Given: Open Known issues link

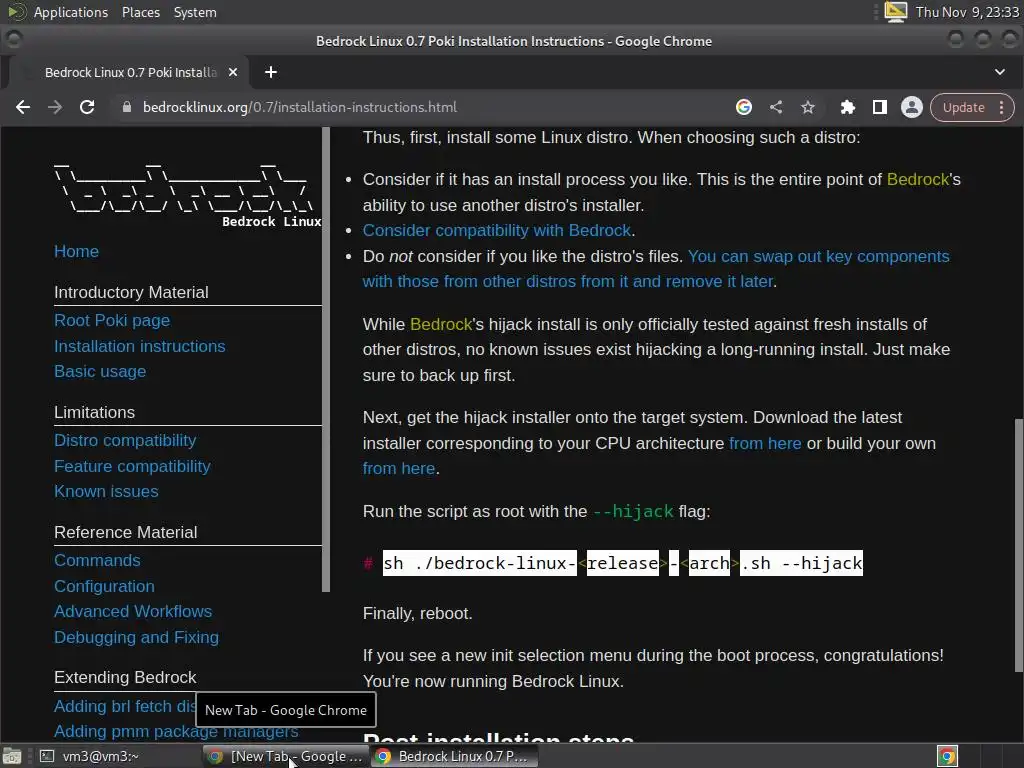Looking at the screenshot, I should tap(106, 492).
